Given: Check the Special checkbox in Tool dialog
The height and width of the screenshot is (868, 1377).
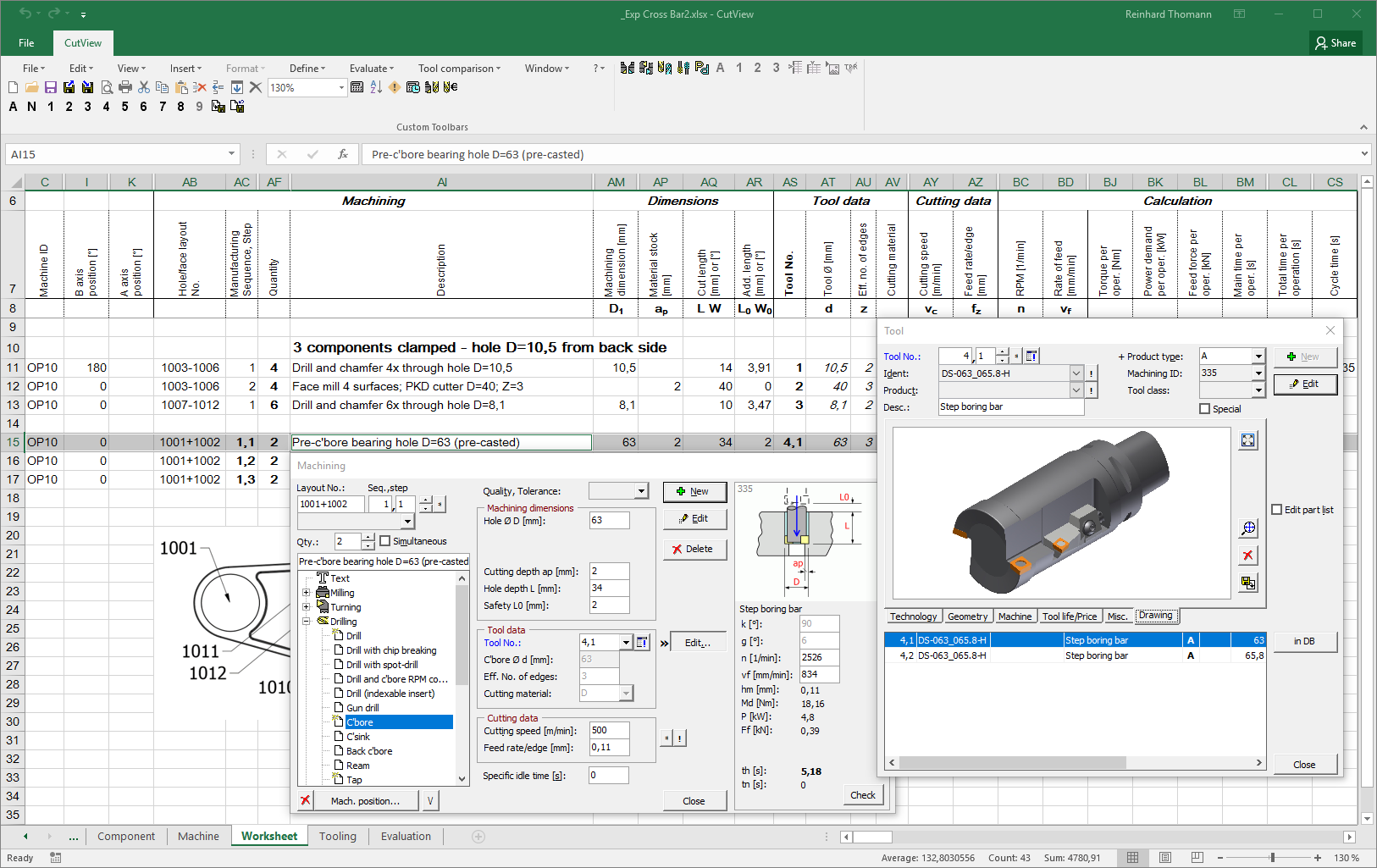Looking at the screenshot, I should point(1205,409).
